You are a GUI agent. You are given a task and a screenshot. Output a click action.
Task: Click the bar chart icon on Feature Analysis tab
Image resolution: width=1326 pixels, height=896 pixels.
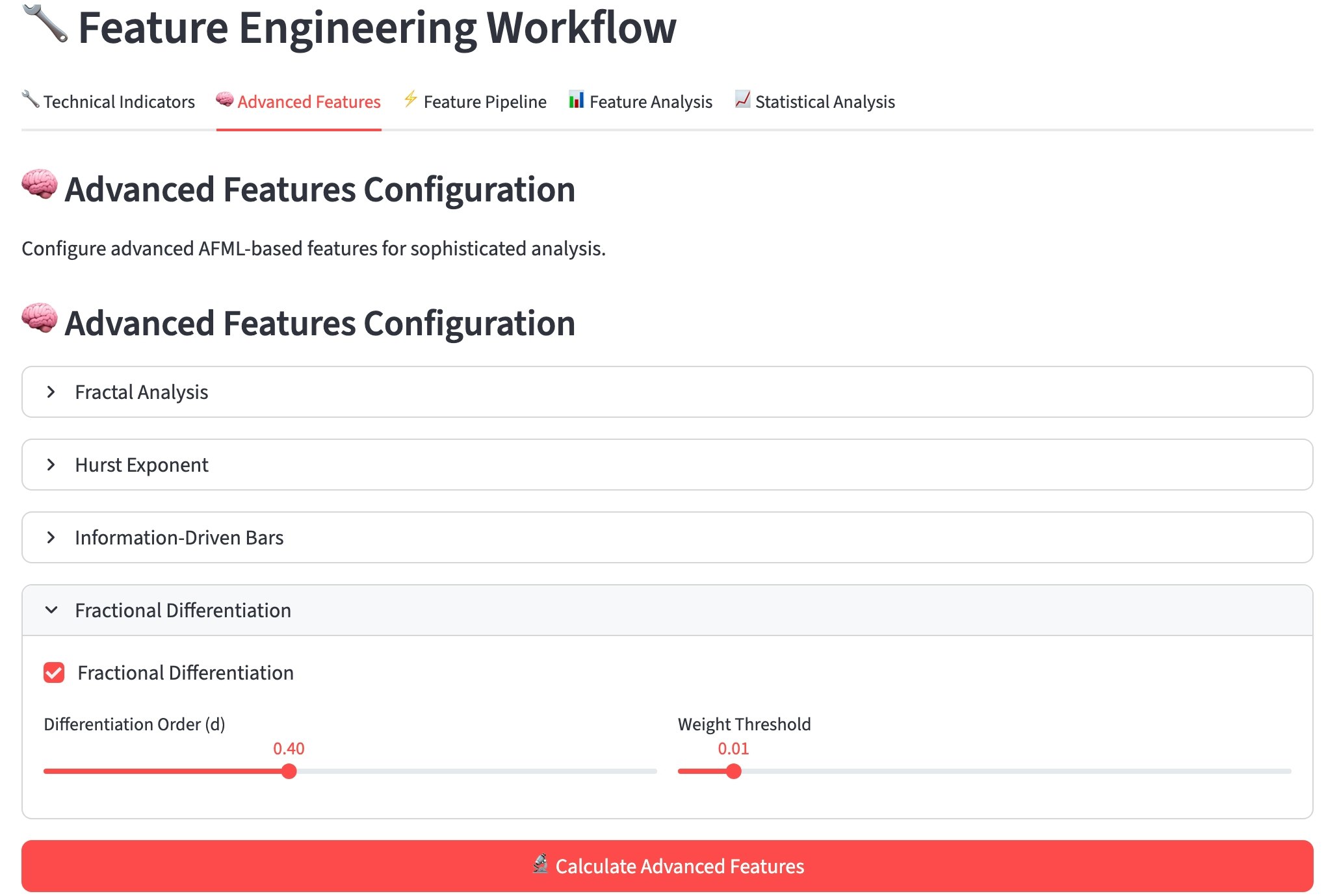tap(576, 100)
